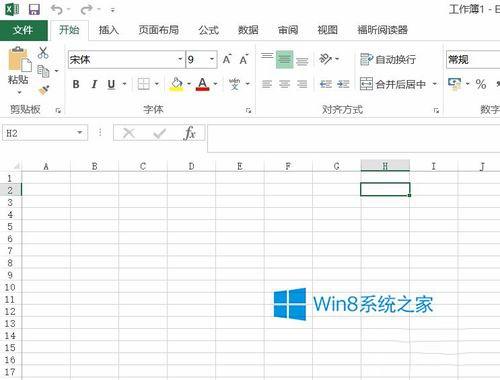500x380 pixels.
Task: Click 合并后居中 merge and center
Action: click(393, 84)
